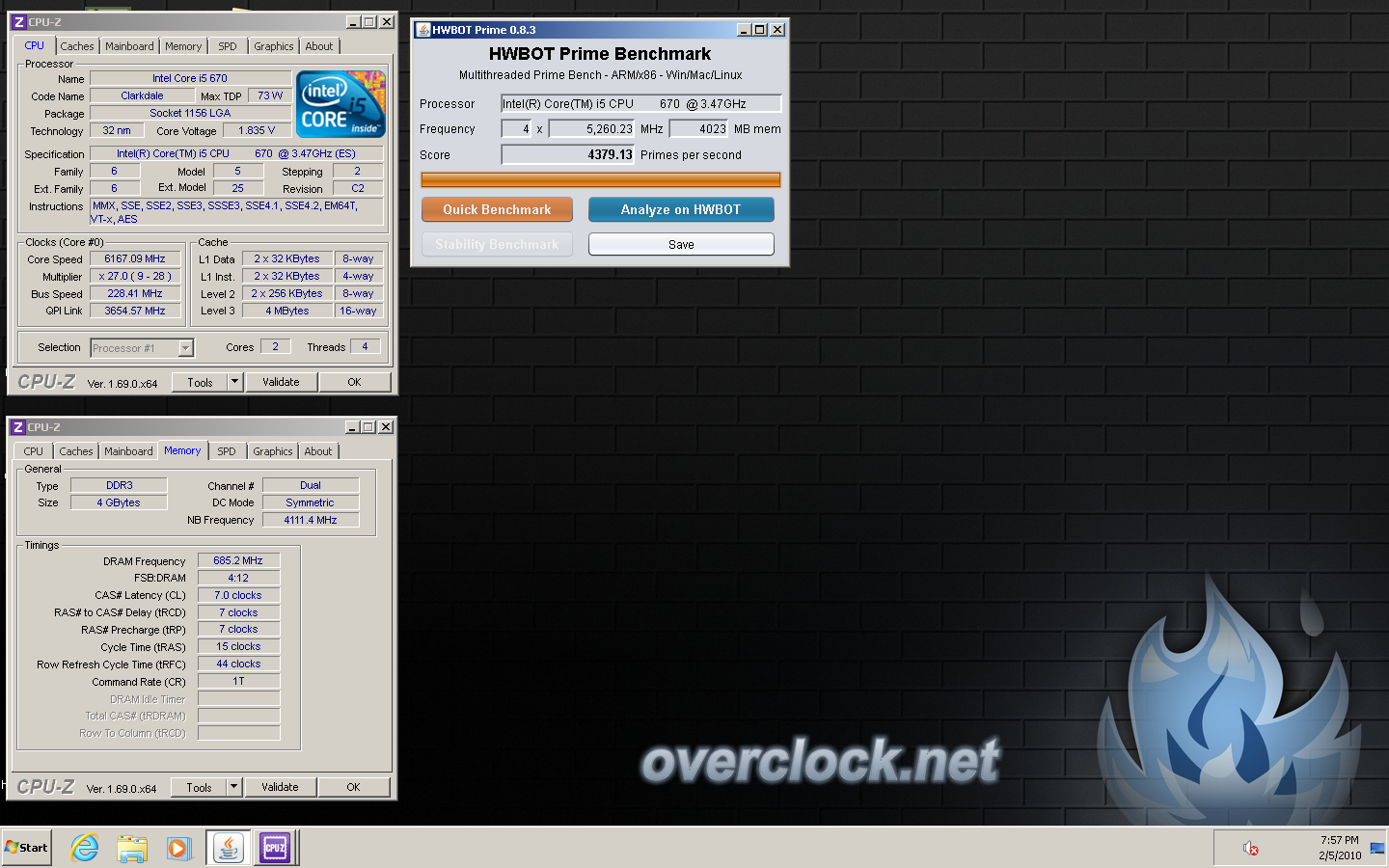Switch to Memory tab in top CPU-Z
Viewport: 1389px width, 868px height.
pyautogui.click(x=183, y=46)
